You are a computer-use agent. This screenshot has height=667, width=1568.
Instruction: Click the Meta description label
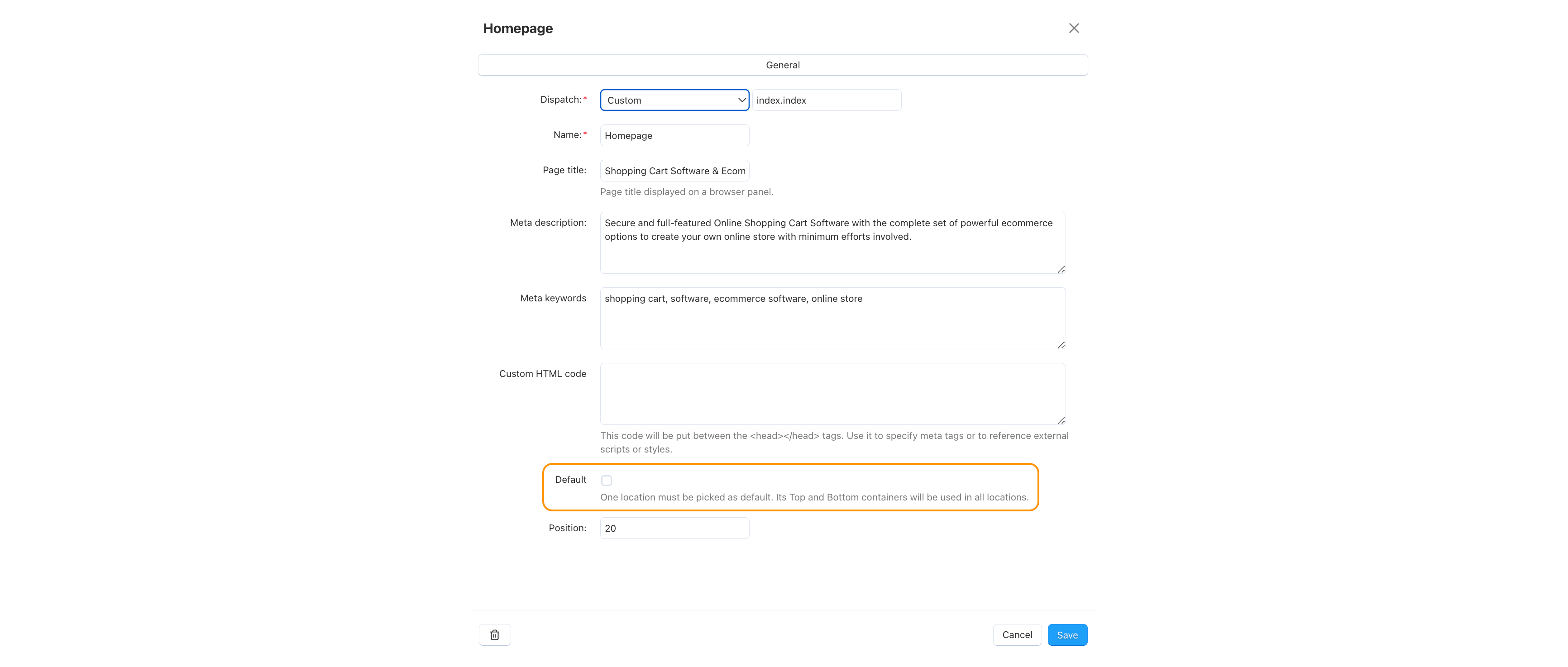[548, 223]
